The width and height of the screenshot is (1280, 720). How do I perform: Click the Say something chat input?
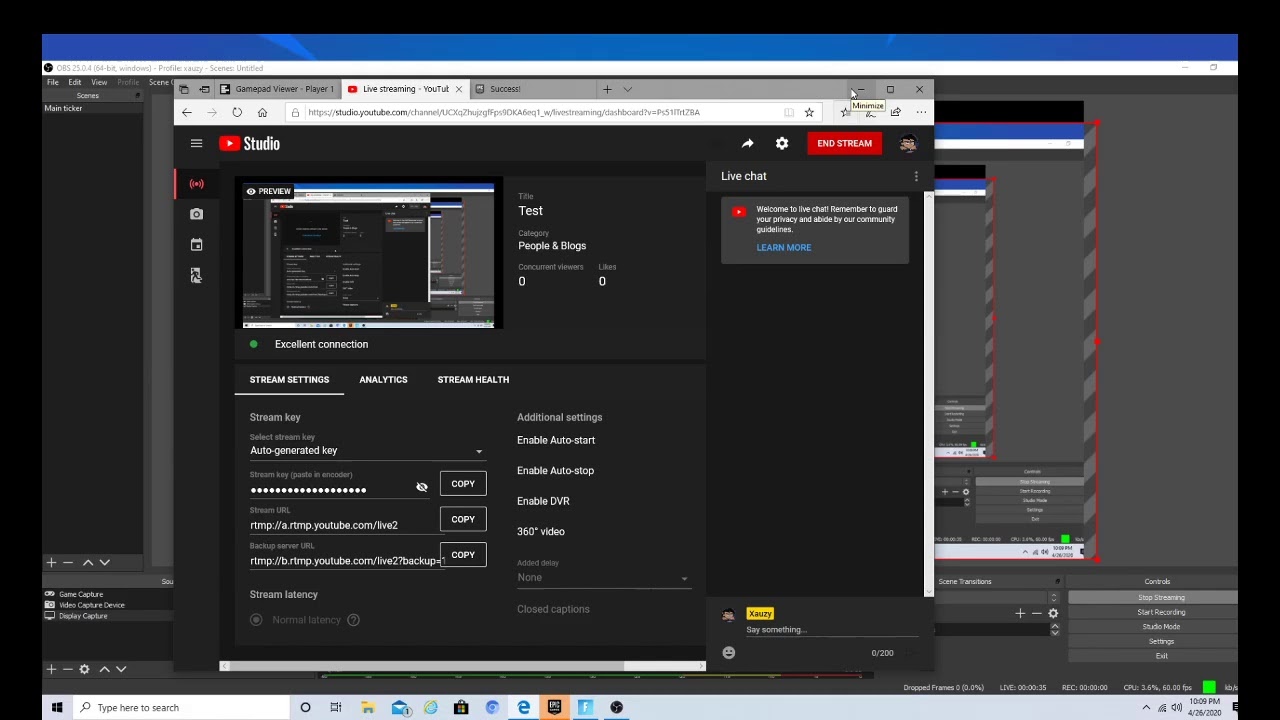[830, 630]
